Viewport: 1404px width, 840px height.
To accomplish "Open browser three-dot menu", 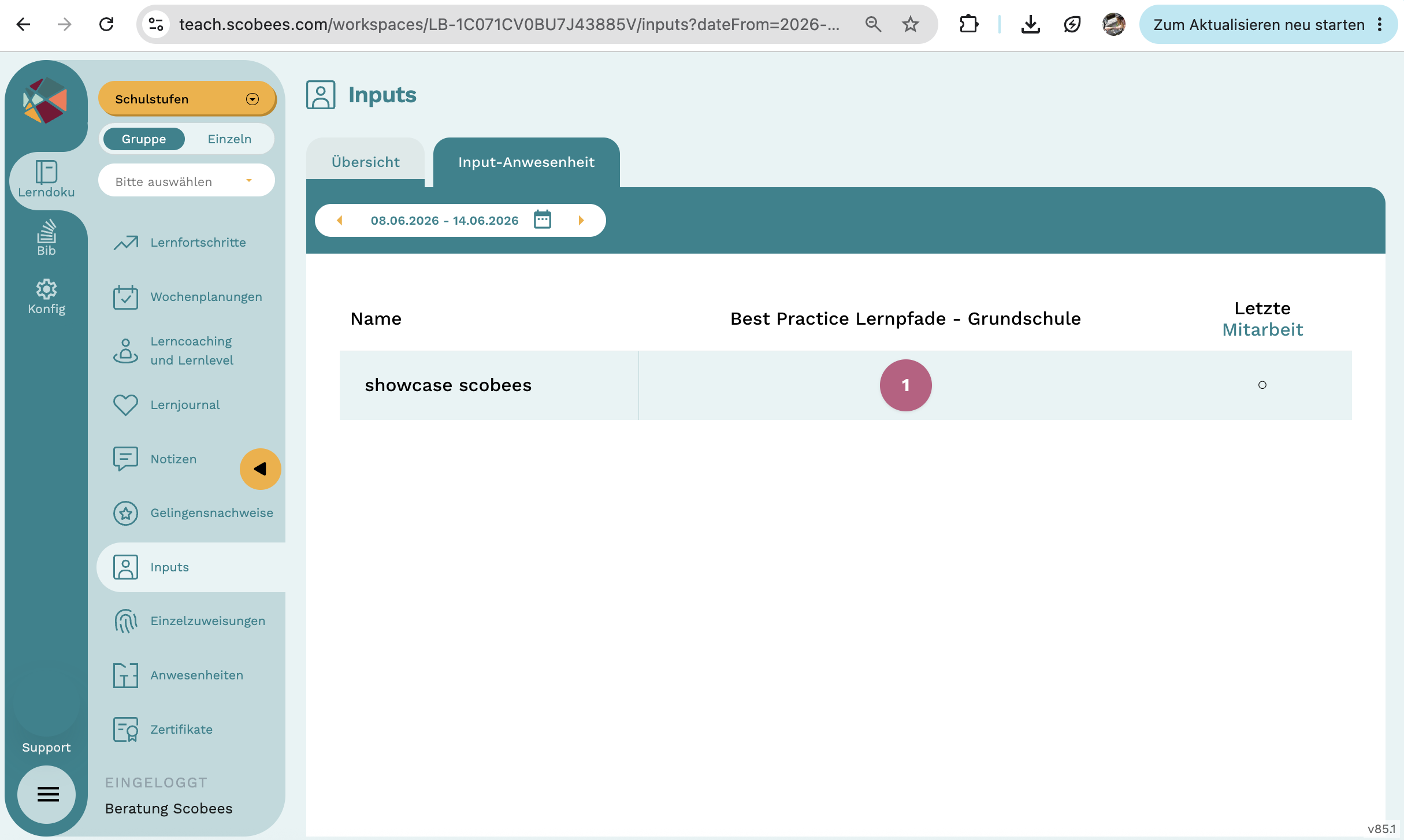I will (1380, 24).
